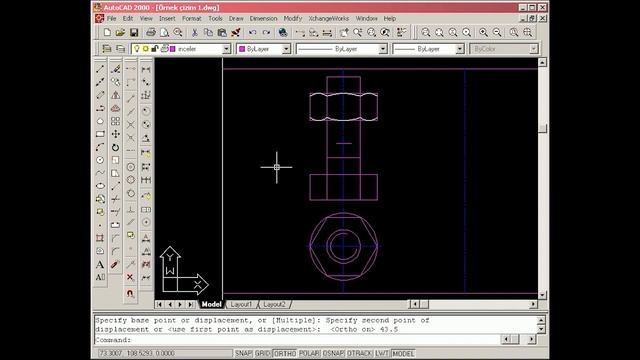Click next-tab arrow beside Model tab
This screenshot has height=360, width=640.
(x=180, y=304)
